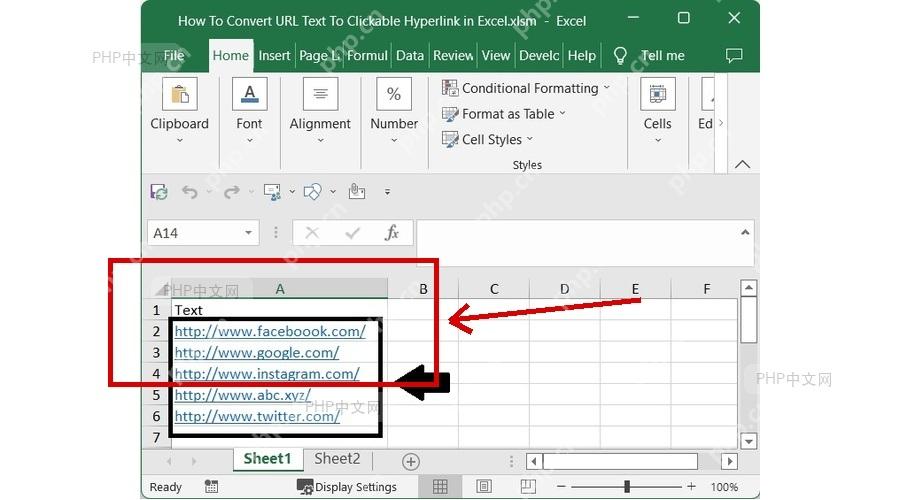Screen dimensions: 900x500
Task: Switch to Page Layout view icon
Action: pos(484,487)
